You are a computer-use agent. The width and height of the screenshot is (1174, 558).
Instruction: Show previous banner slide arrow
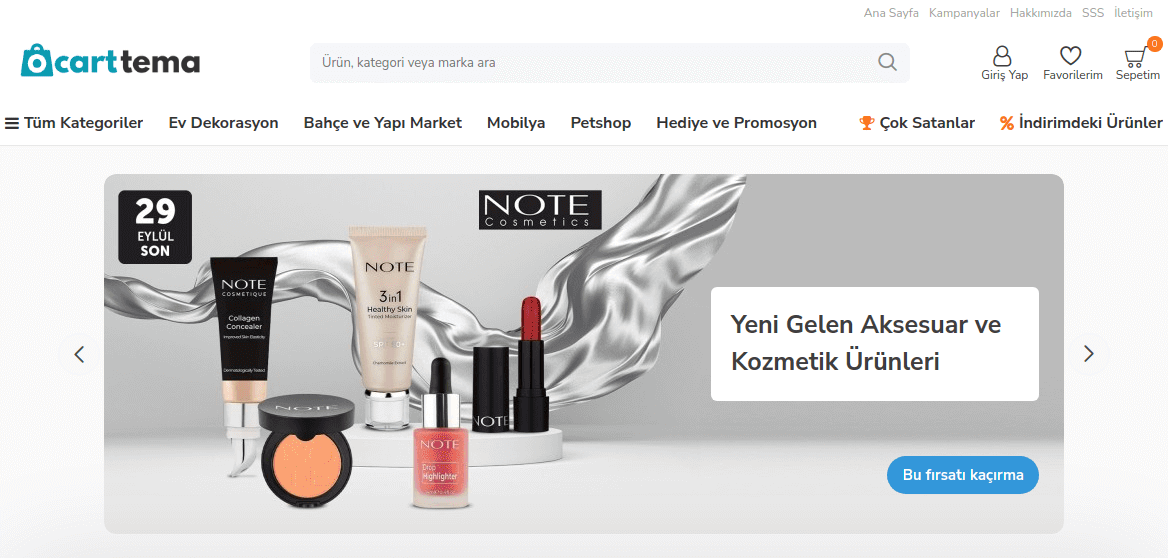pos(79,354)
